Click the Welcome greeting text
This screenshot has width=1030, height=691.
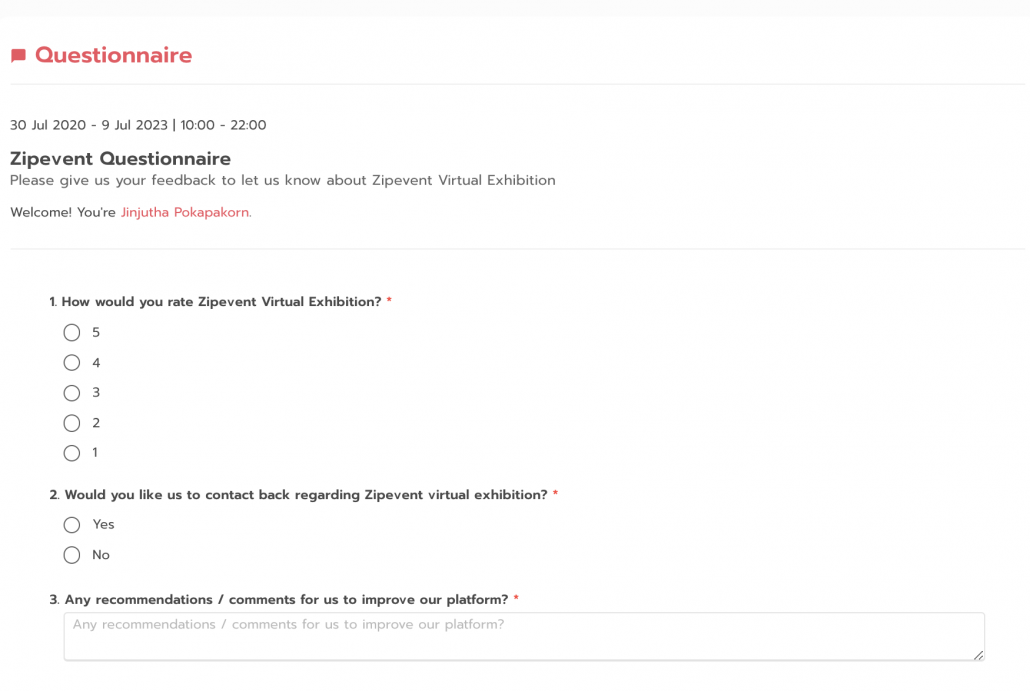[63, 213]
